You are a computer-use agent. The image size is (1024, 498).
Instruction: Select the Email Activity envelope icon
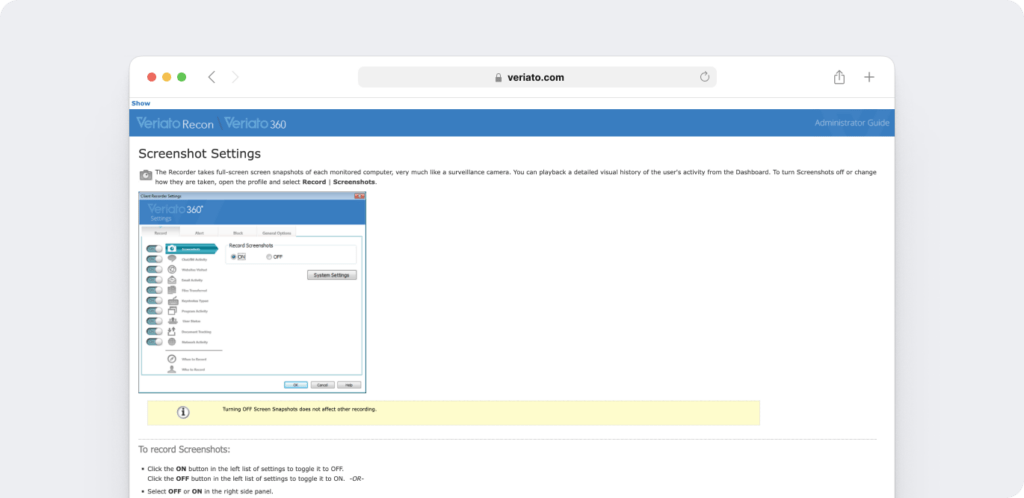172,280
